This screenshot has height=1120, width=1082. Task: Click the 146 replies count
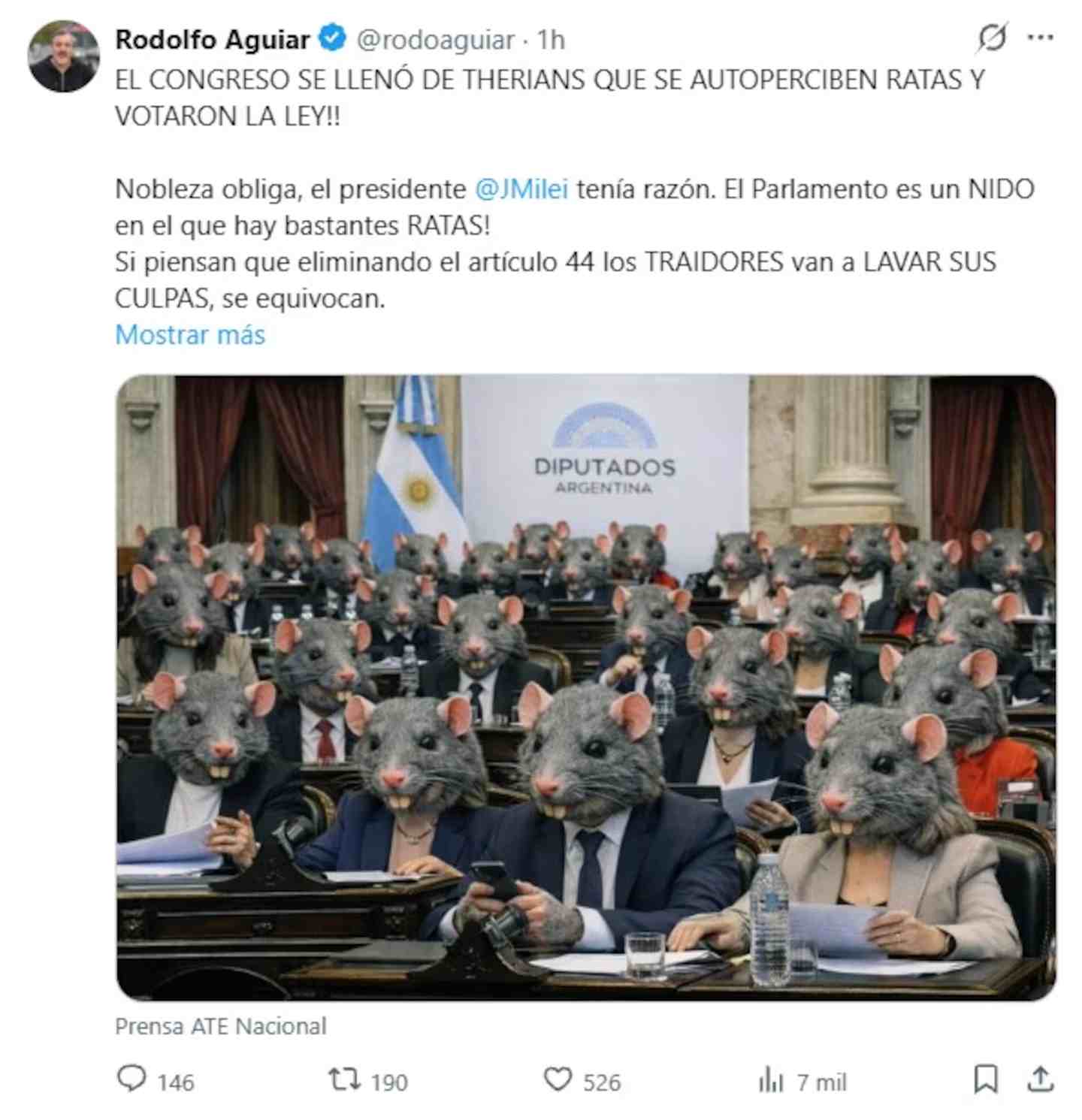click(x=176, y=1082)
